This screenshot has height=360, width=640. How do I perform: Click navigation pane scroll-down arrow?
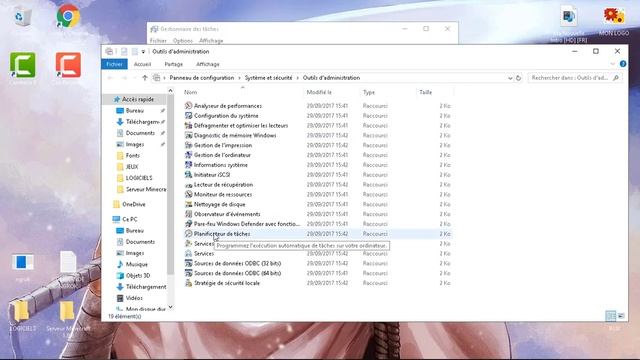[171, 307]
